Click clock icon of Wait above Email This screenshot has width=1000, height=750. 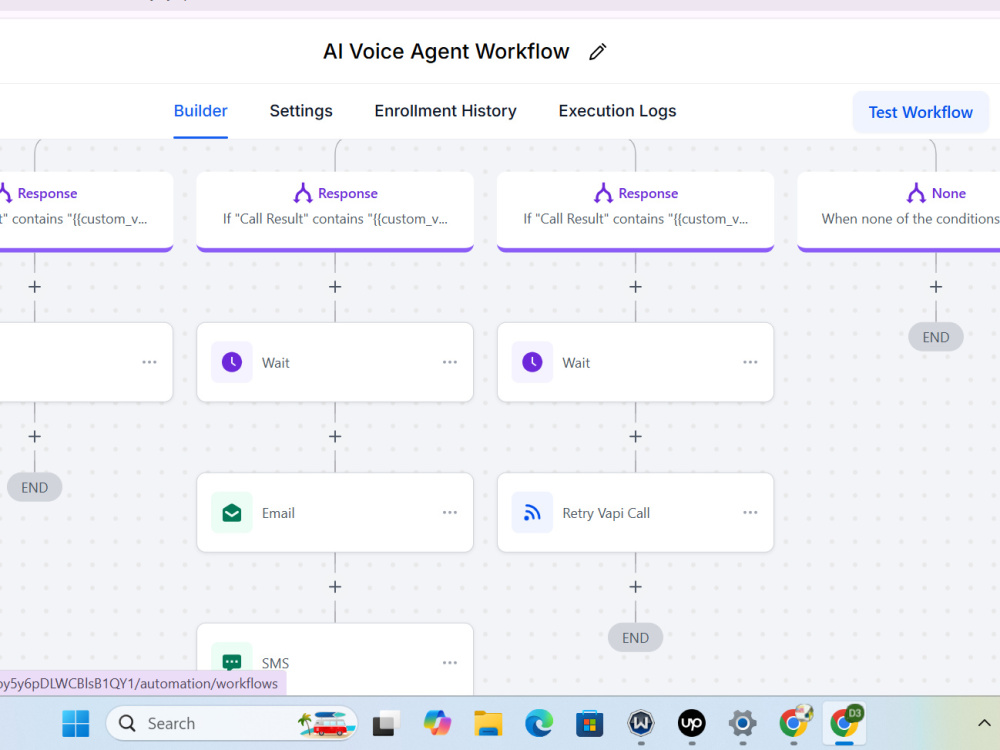[x=232, y=362]
